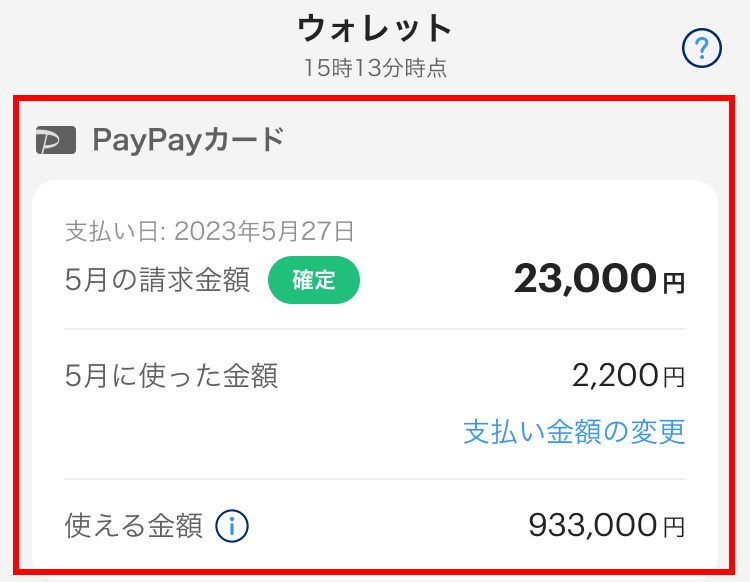Tap the 円 symbol beside 933,000
This screenshot has width=750, height=582.
(674, 527)
